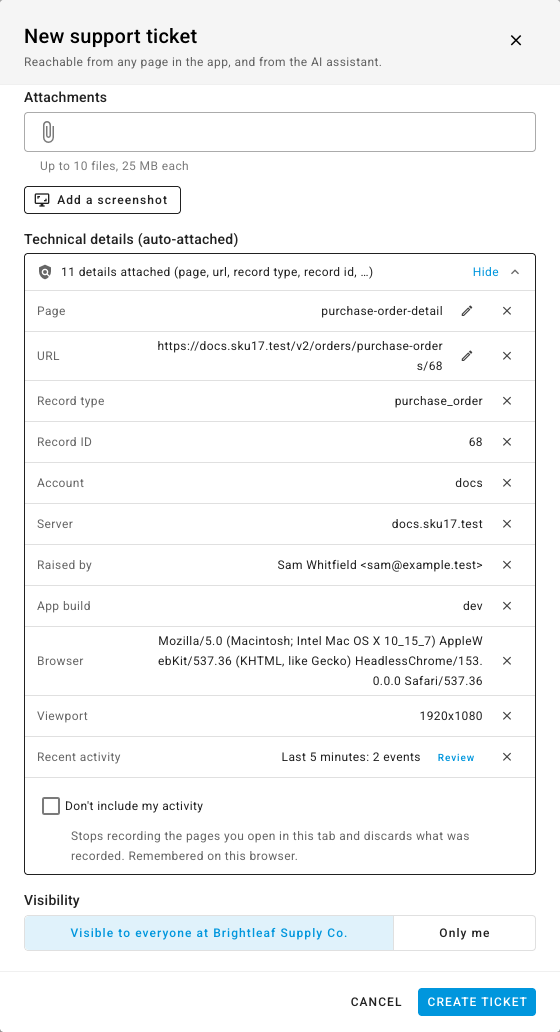Click the App build value dev

pyautogui.click(x=473, y=606)
